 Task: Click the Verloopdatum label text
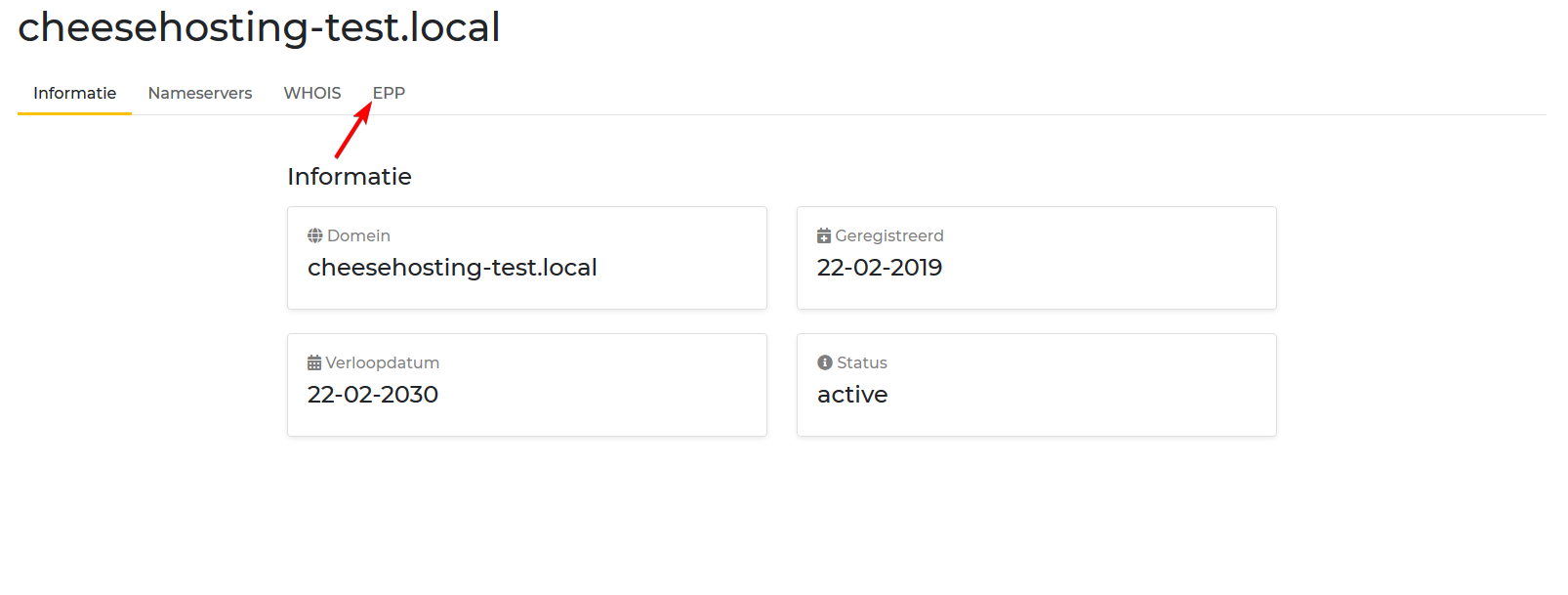(382, 362)
